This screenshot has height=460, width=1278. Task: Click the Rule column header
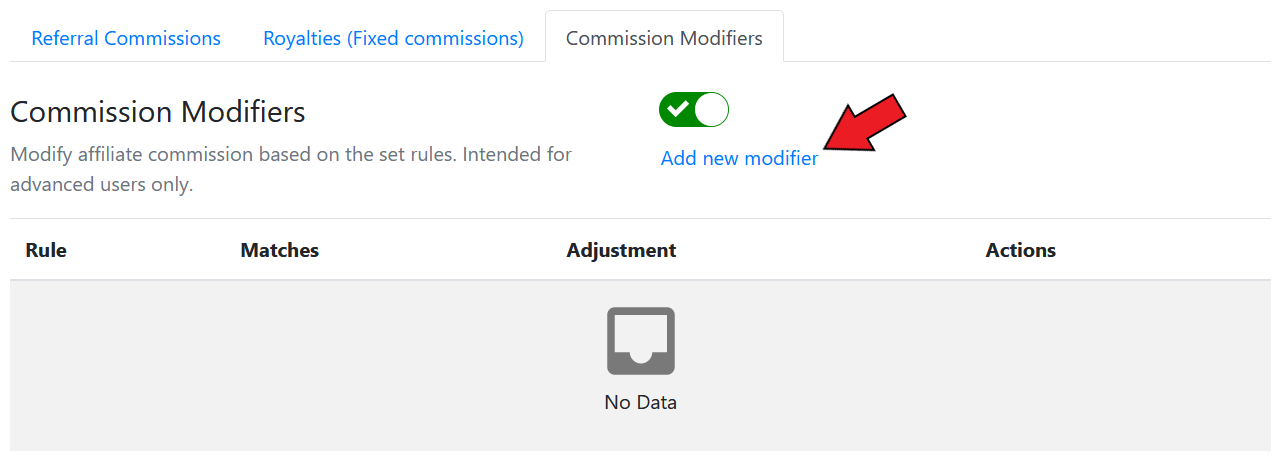pyautogui.click(x=46, y=250)
